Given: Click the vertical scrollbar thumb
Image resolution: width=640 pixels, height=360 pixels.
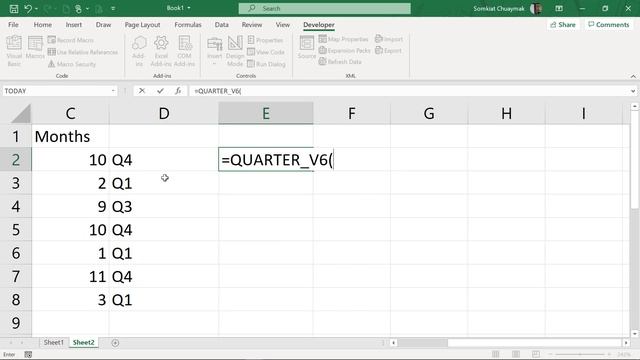Looking at the screenshot, I should [634, 160].
